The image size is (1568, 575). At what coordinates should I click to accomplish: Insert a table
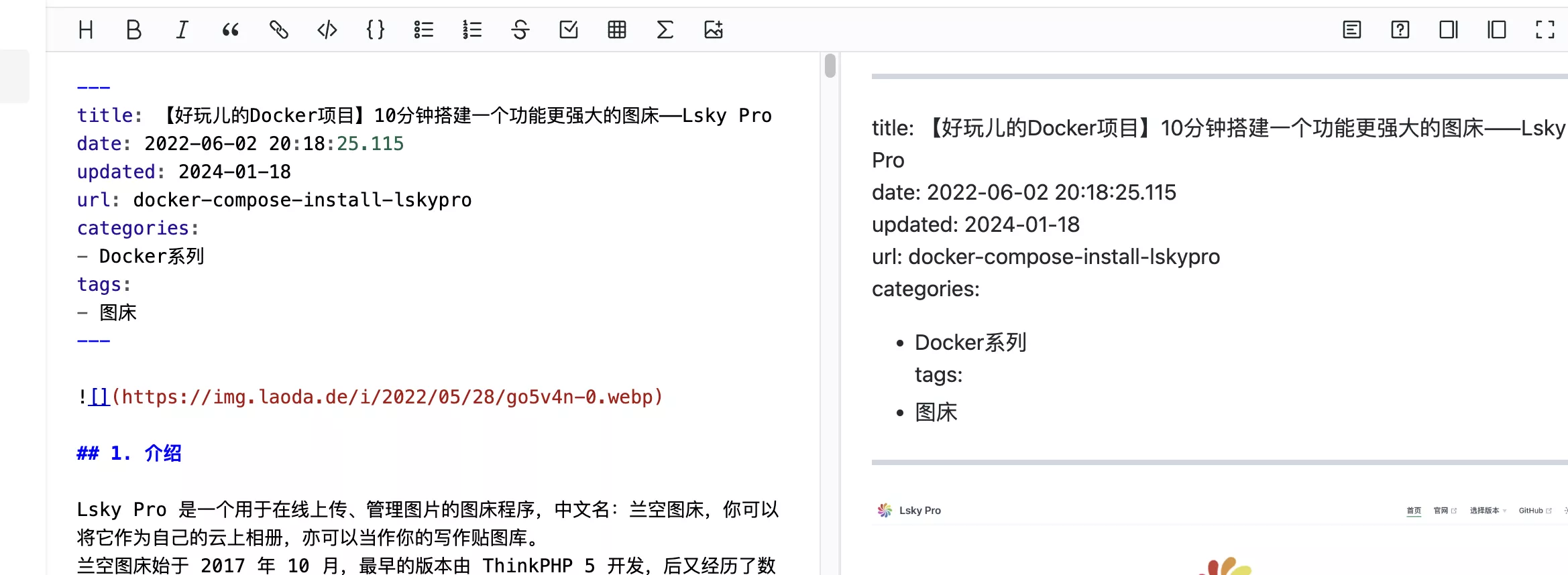point(617,29)
